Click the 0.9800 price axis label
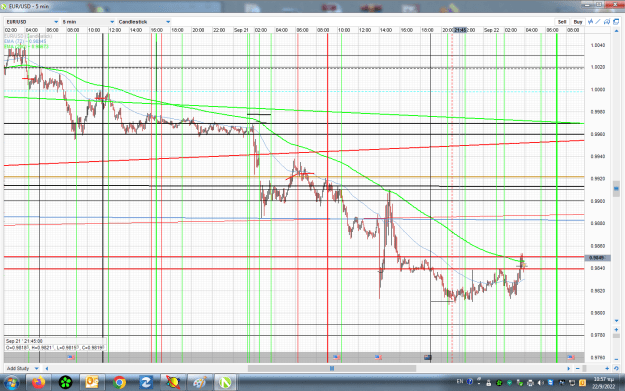The image size is (625, 391). point(597,313)
